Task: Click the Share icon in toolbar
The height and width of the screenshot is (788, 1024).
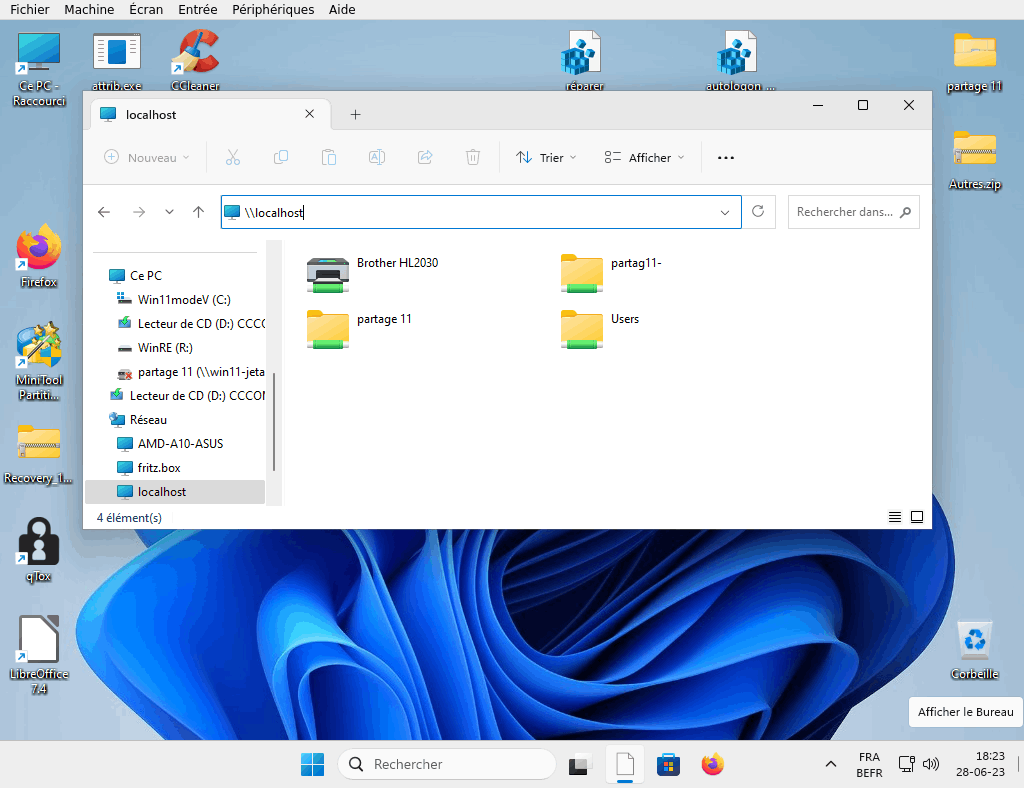Action: pos(425,157)
